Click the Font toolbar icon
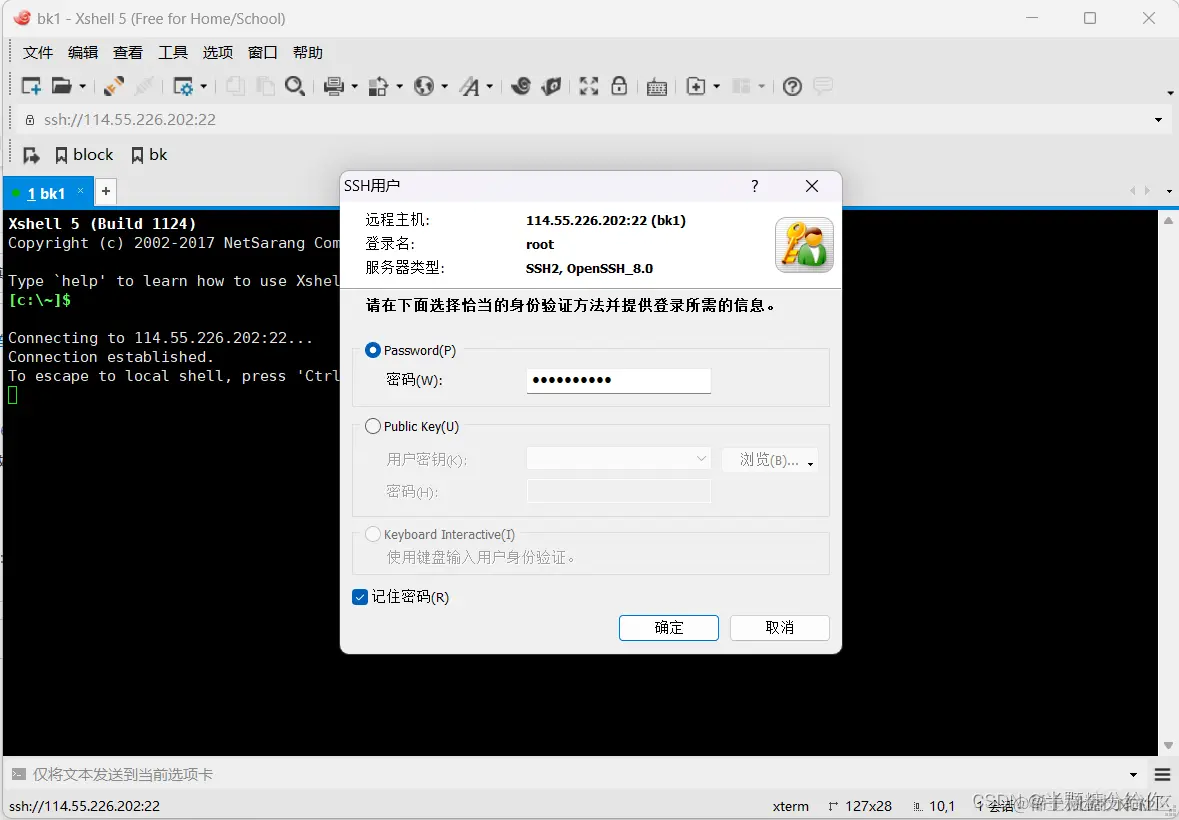Screen dimensions: 1179x820 [470, 86]
